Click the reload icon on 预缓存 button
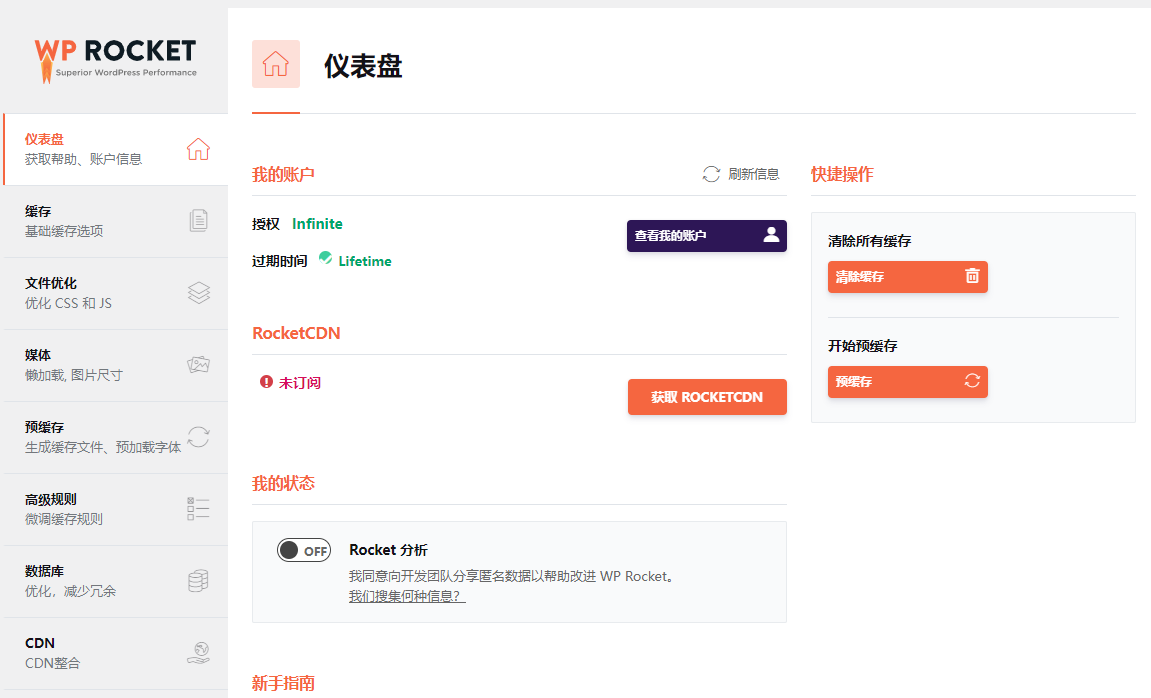1151x698 pixels. (x=972, y=381)
